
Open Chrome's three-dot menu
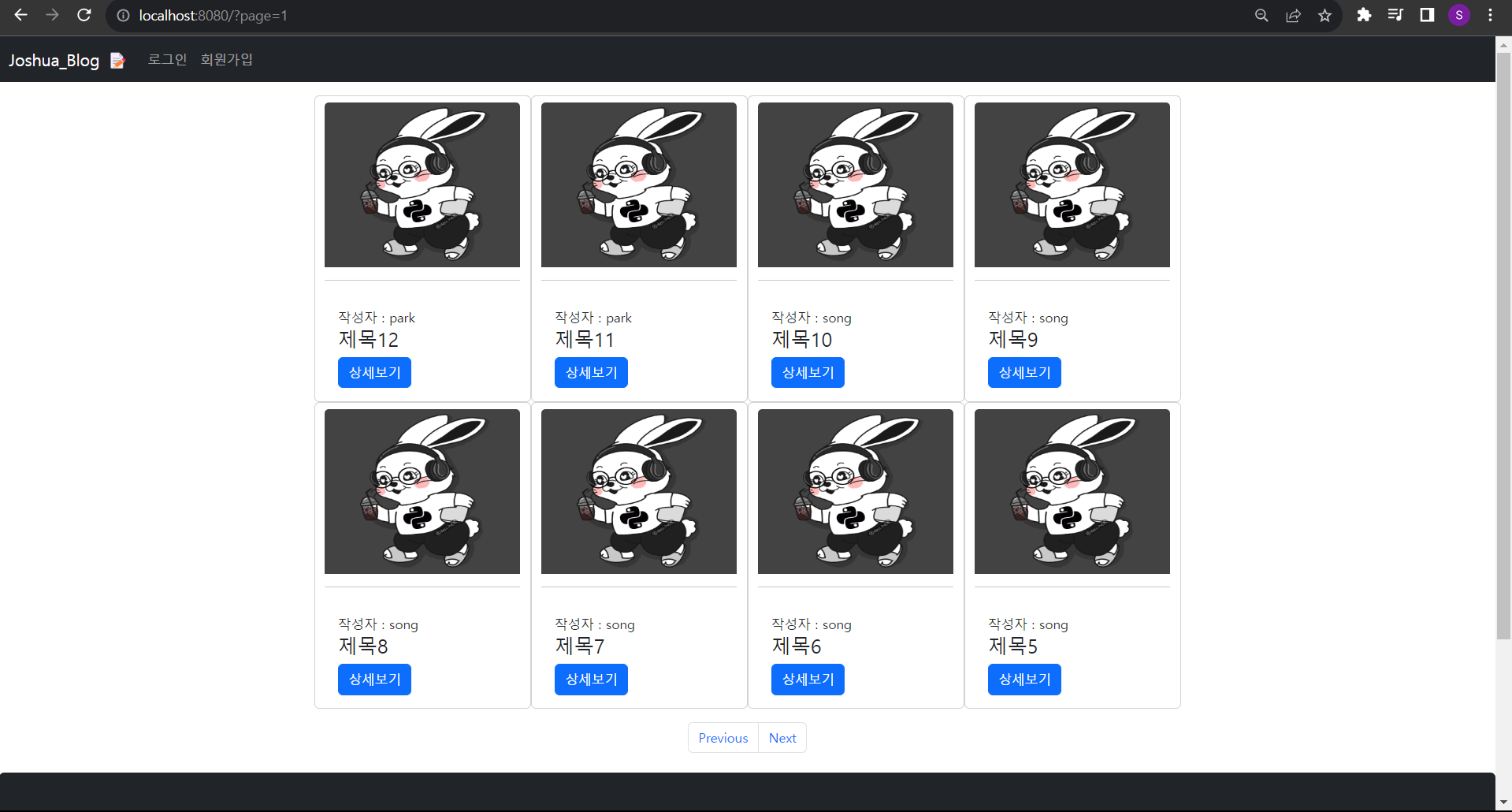click(1490, 15)
